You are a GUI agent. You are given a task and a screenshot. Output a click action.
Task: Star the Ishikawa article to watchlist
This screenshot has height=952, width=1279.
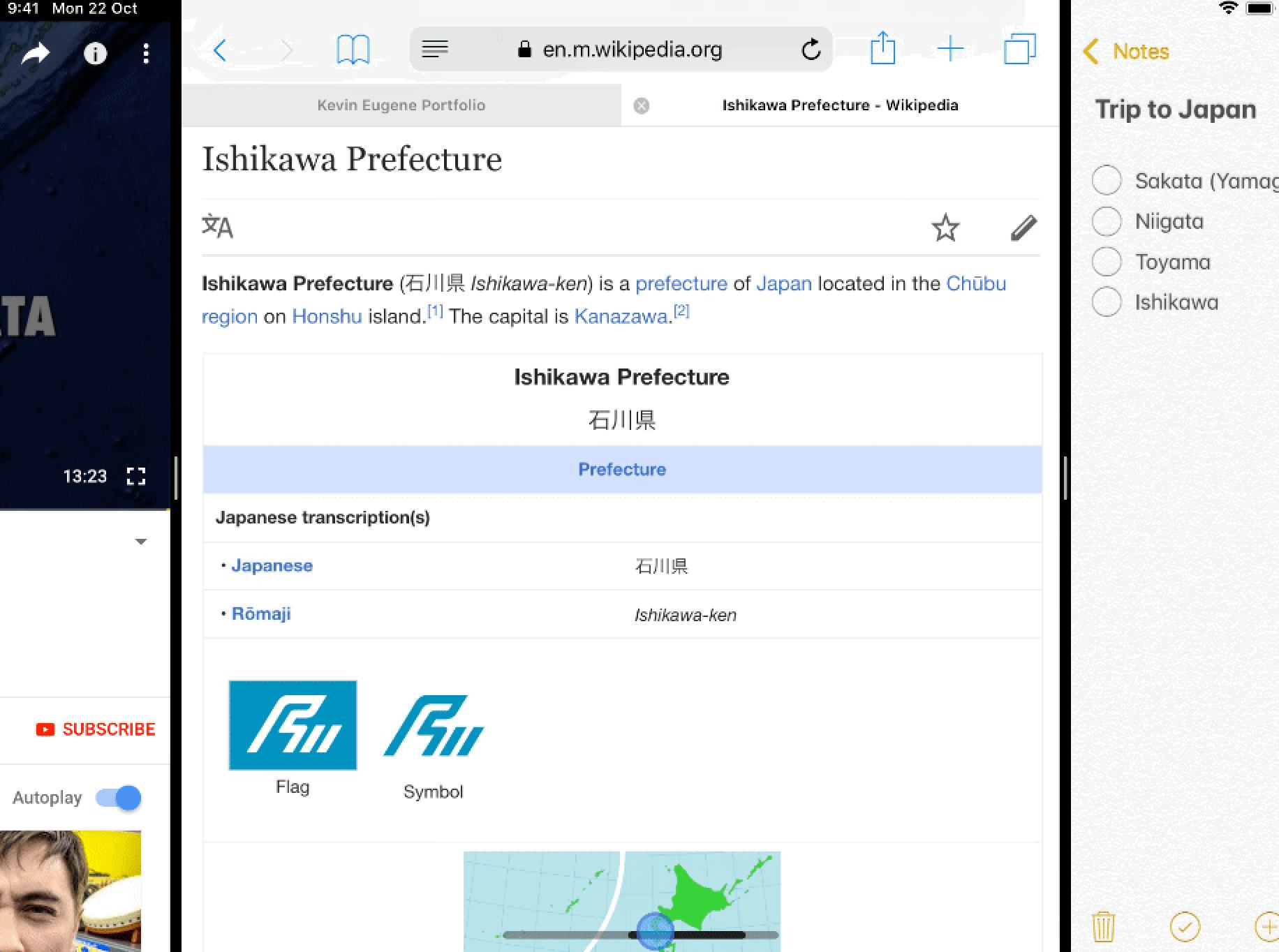(x=945, y=228)
